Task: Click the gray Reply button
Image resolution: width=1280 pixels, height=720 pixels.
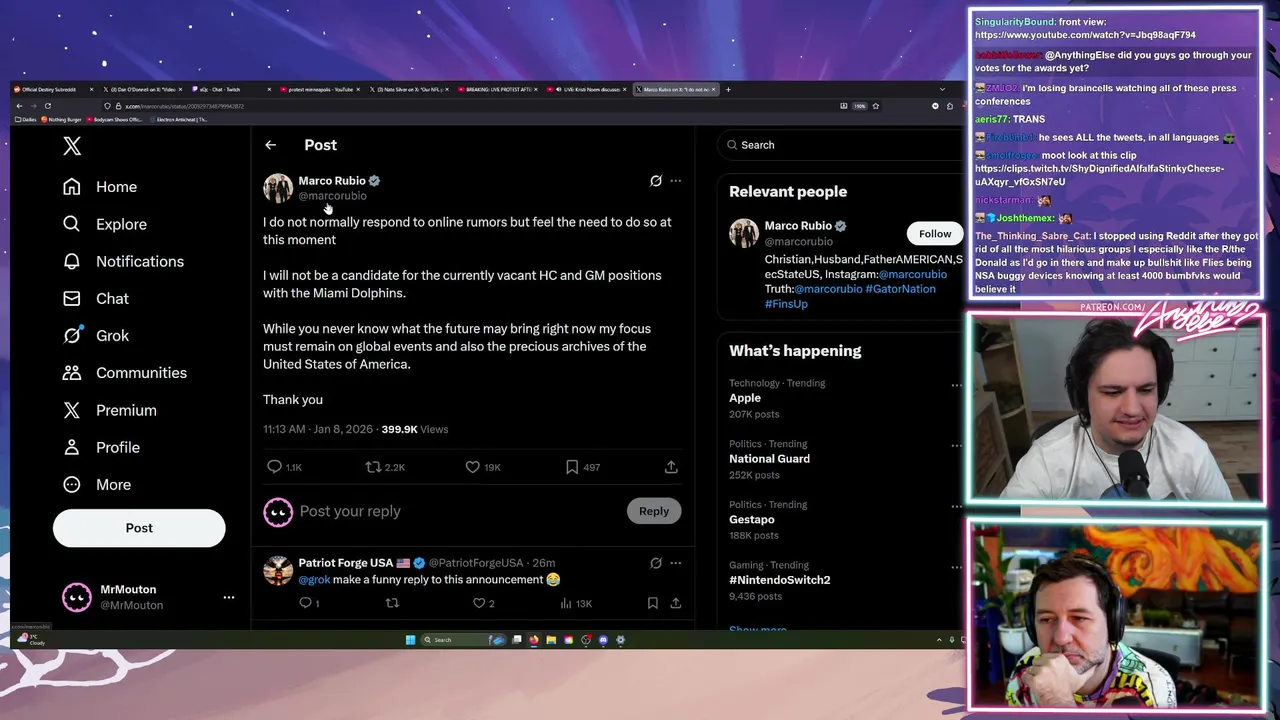Action: pos(654,511)
